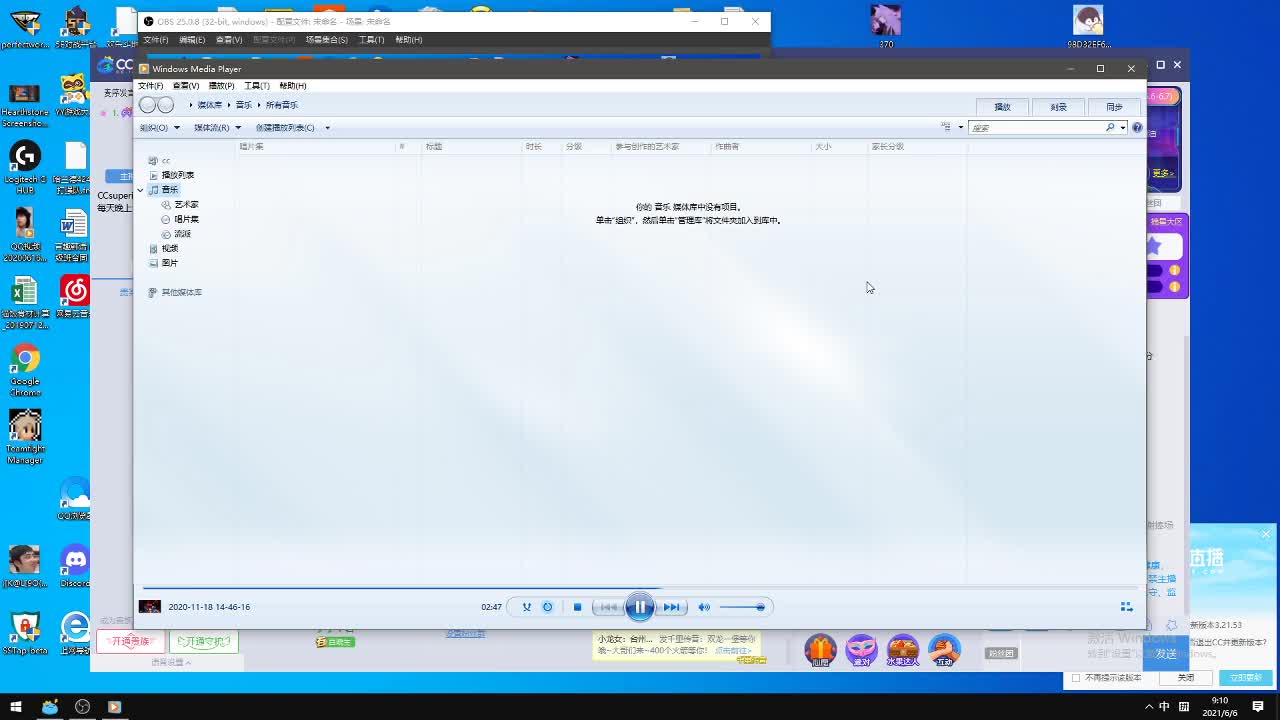Open the notification center in the taskbar

[1258, 707]
